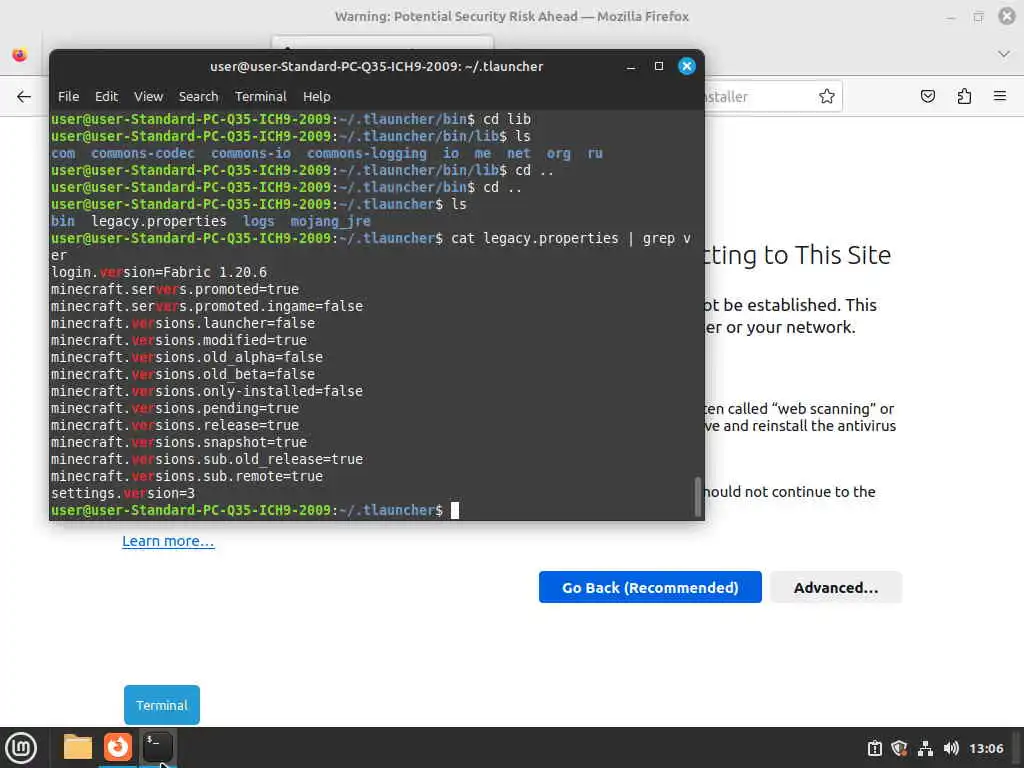Screen dimensions: 1024x768
Task: Click the logs directory name
Action: click(259, 221)
